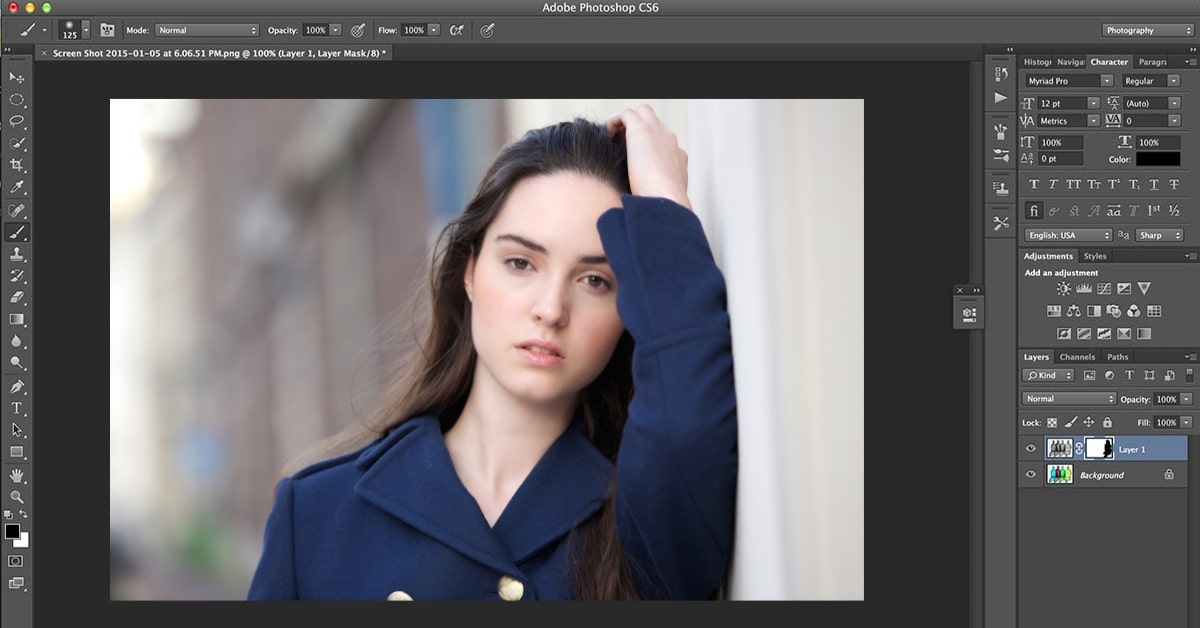Select Layer 1 layer mask thumbnail
Image resolution: width=1200 pixels, height=628 pixels.
pos(1100,449)
